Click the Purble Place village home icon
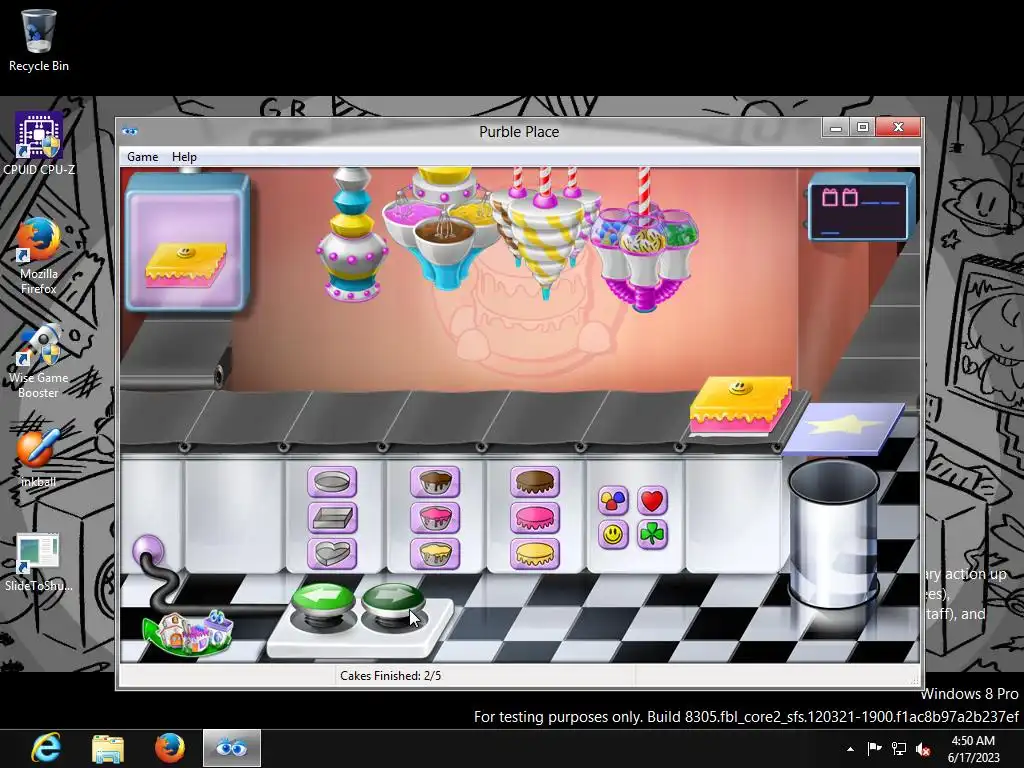1024x768 pixels. click(x=189, y=632)
